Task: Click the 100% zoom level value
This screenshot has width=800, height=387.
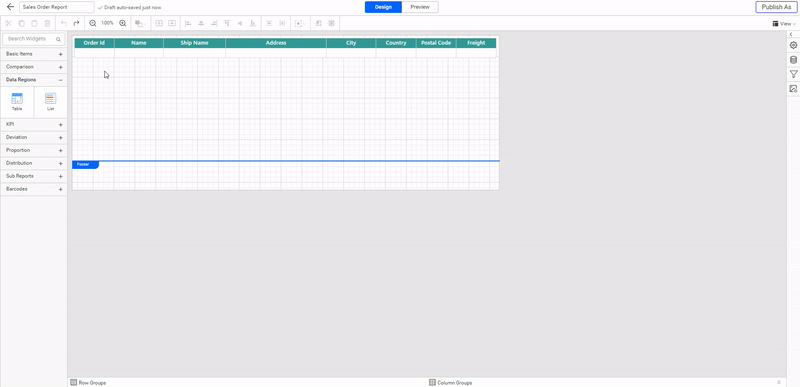Action: [107, 23]
